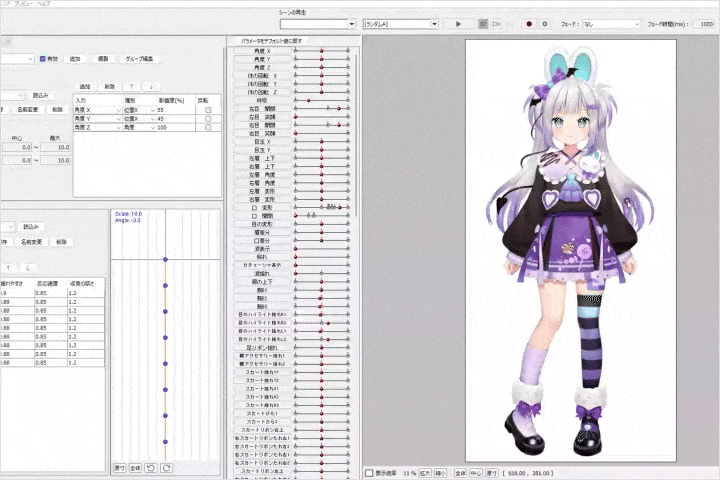Click 中心 center button in viewer footer

tap(476, 473)
